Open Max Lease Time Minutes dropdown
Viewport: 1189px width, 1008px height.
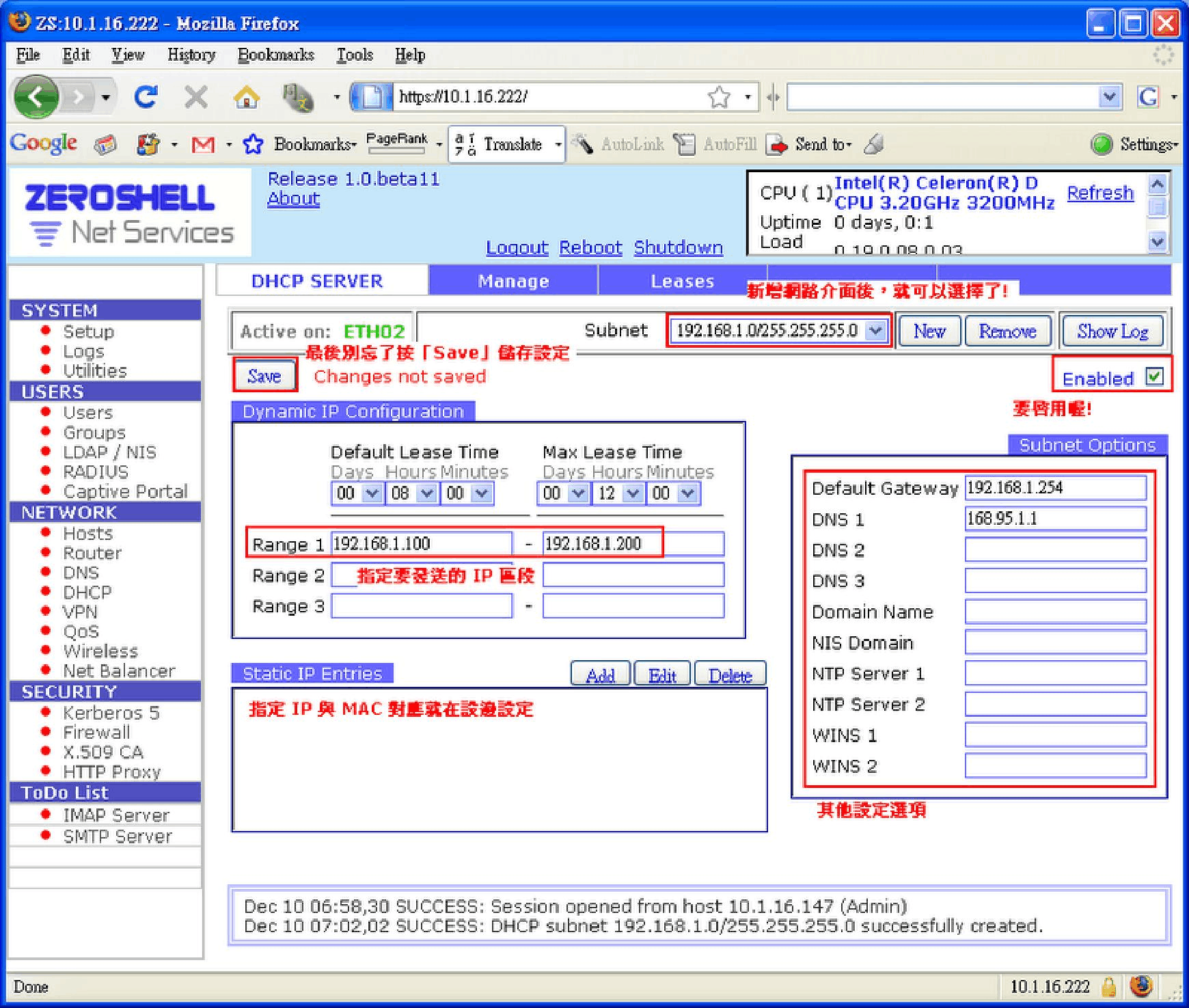click(x=687, y=493)
